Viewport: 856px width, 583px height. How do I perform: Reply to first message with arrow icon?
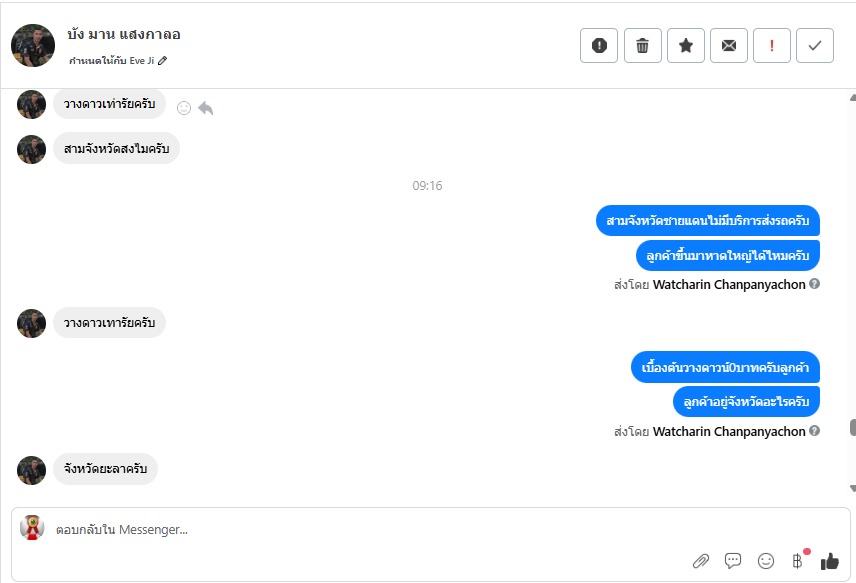coord(206,108)
